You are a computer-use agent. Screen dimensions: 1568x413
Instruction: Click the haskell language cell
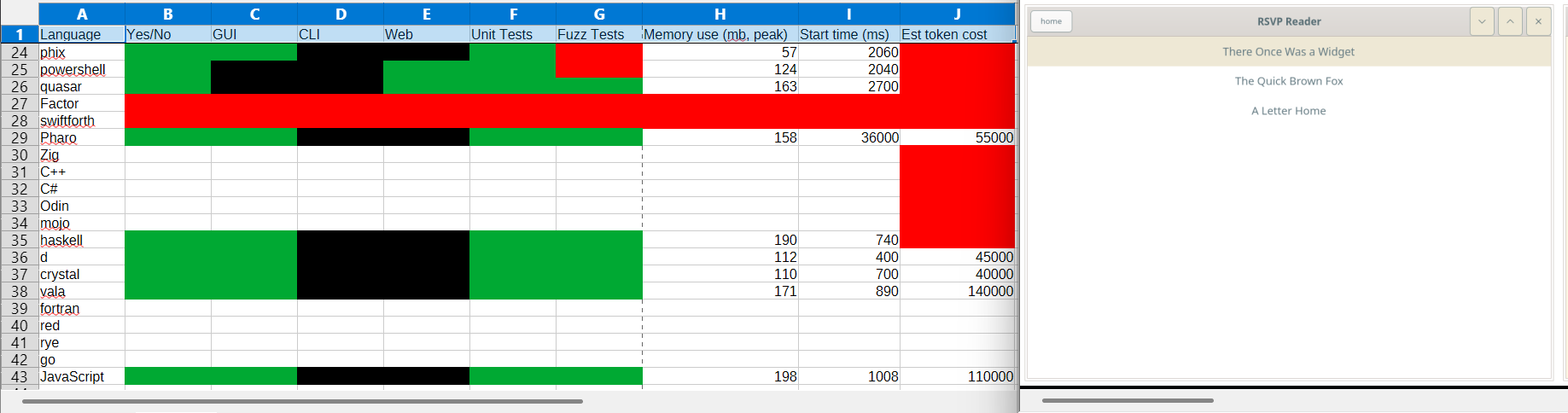82,240
